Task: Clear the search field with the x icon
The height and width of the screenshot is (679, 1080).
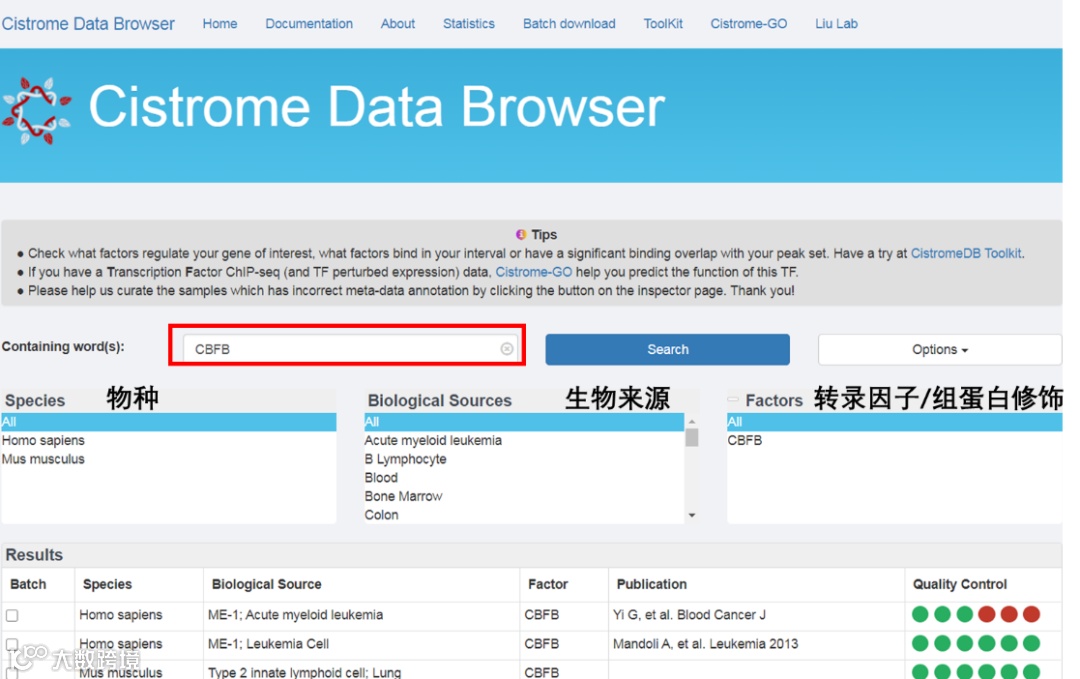Action: pyautogui.click(x=507, y=348)
